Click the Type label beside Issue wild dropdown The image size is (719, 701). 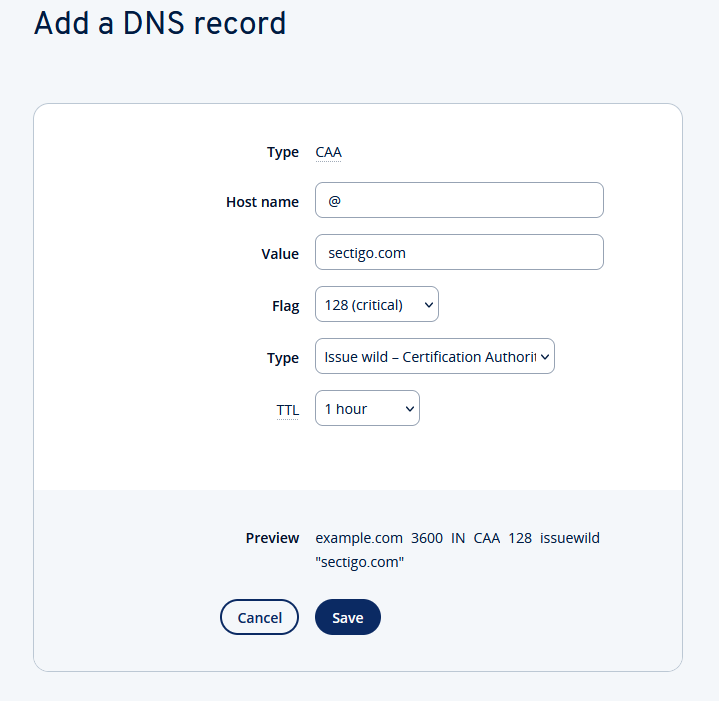pos(283,358)
